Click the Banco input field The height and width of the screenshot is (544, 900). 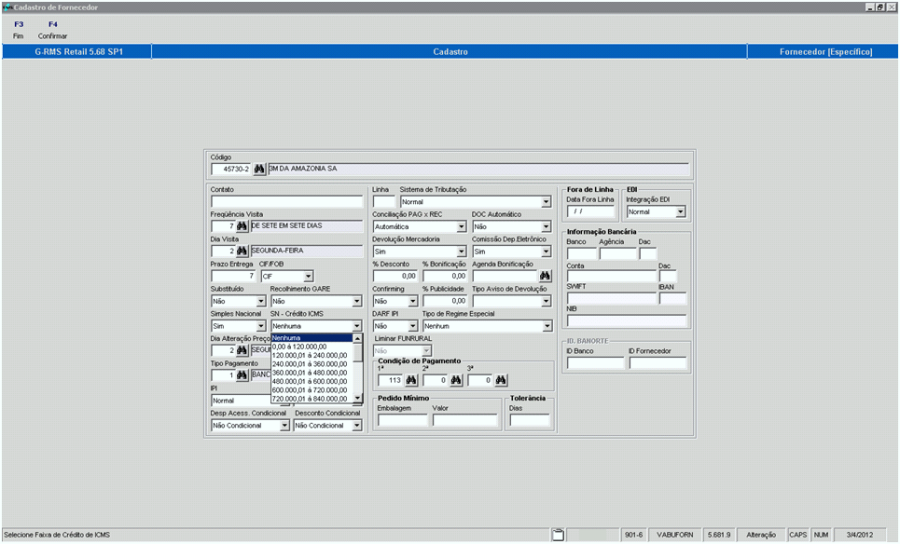click(581, 254)
